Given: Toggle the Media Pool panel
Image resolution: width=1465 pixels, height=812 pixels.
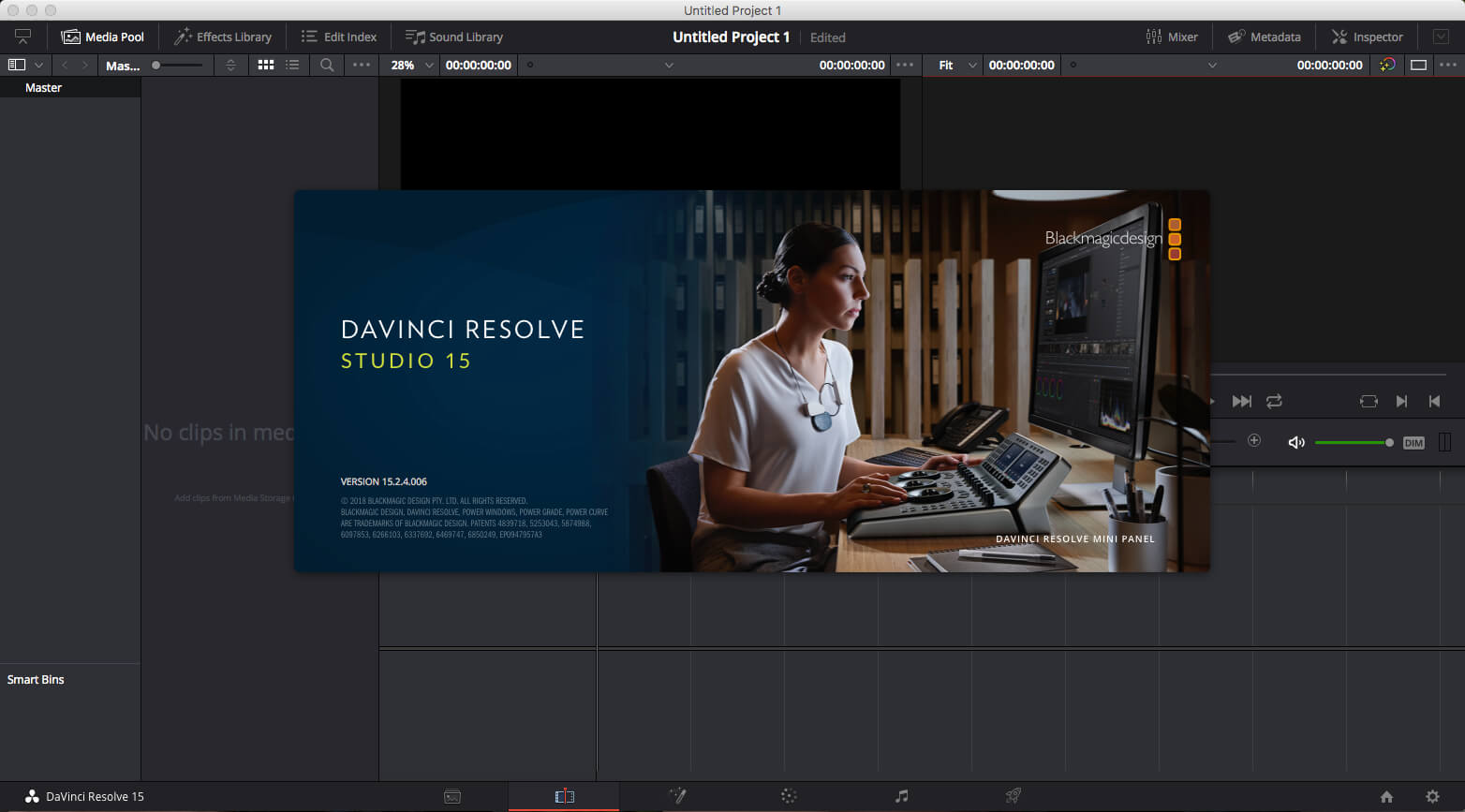Looking at the screenshot, I should point(103,37).
